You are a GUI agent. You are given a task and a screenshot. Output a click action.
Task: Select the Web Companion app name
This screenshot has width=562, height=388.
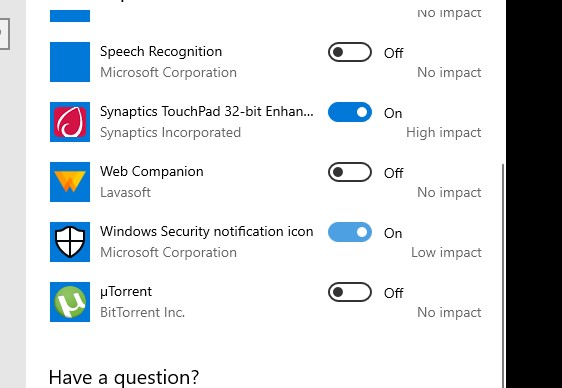click(x=152, y=171)
